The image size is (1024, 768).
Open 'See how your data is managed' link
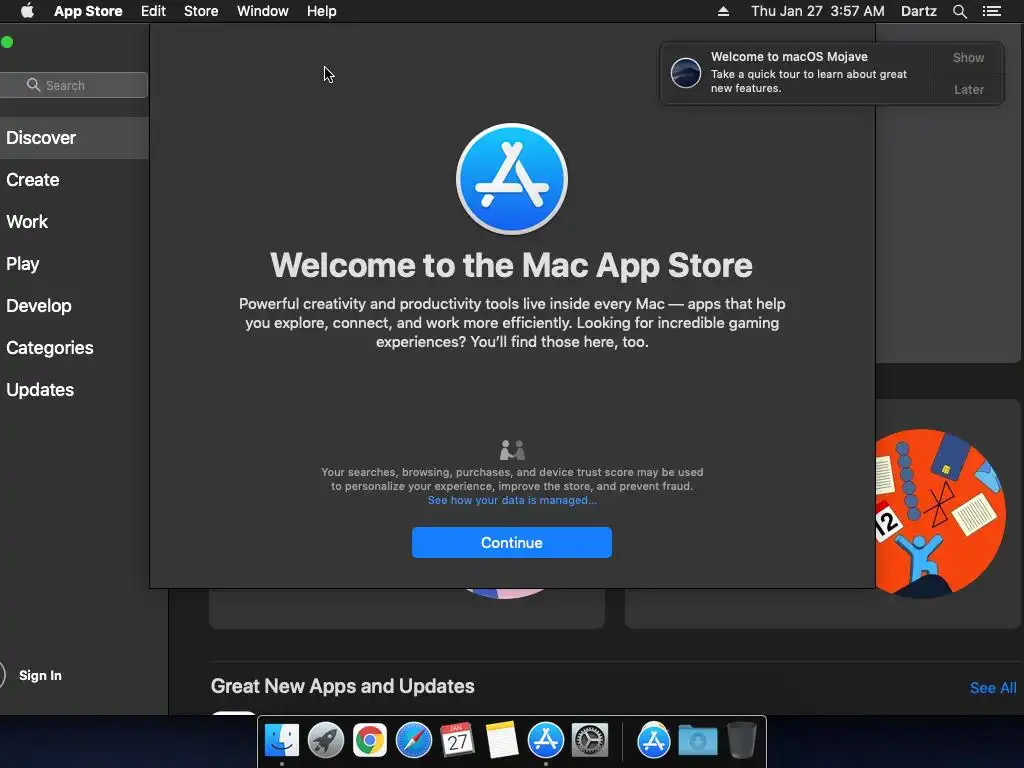coord(512,500)
